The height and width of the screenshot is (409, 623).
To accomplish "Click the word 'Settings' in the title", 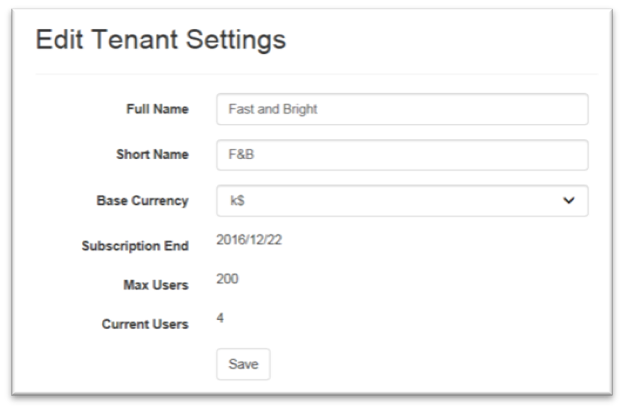I will click(236, 40).
